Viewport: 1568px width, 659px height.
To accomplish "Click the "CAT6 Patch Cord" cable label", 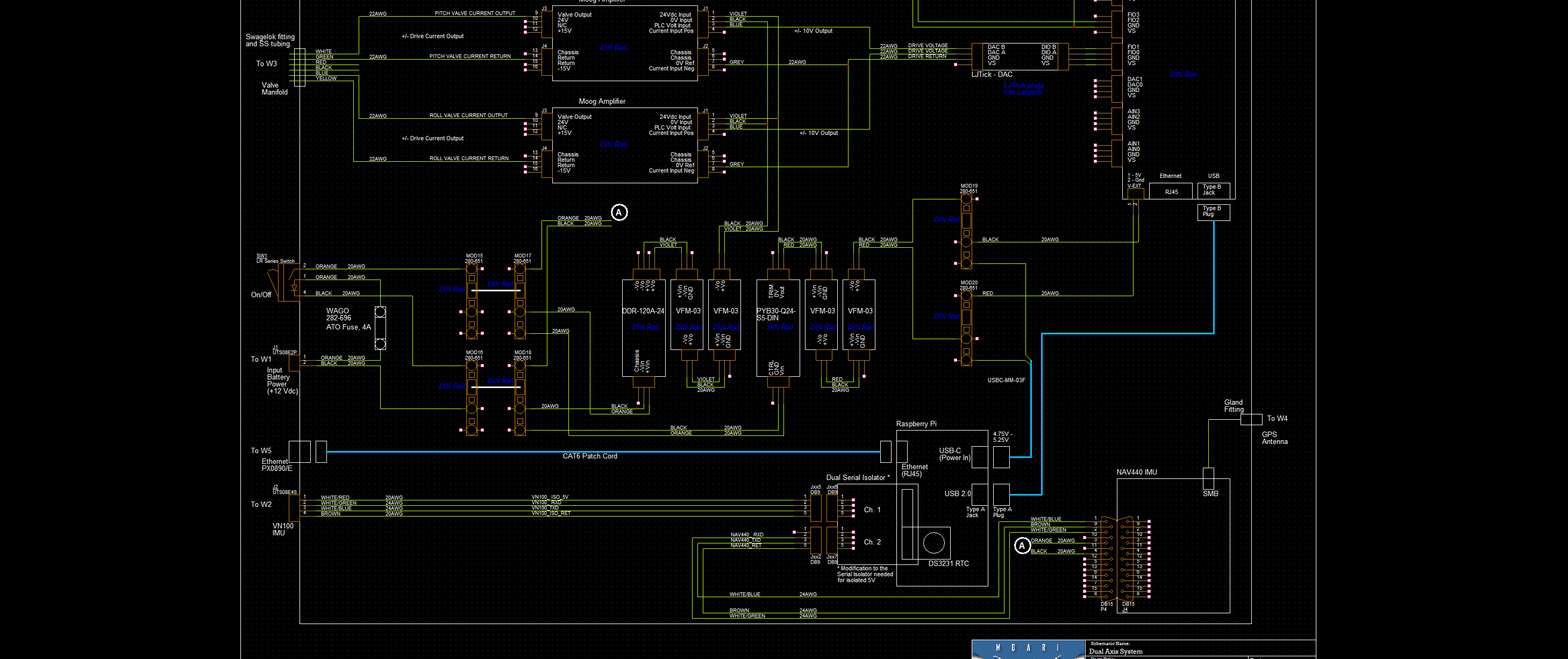I will pyautogui.click(x=590, y=456).
